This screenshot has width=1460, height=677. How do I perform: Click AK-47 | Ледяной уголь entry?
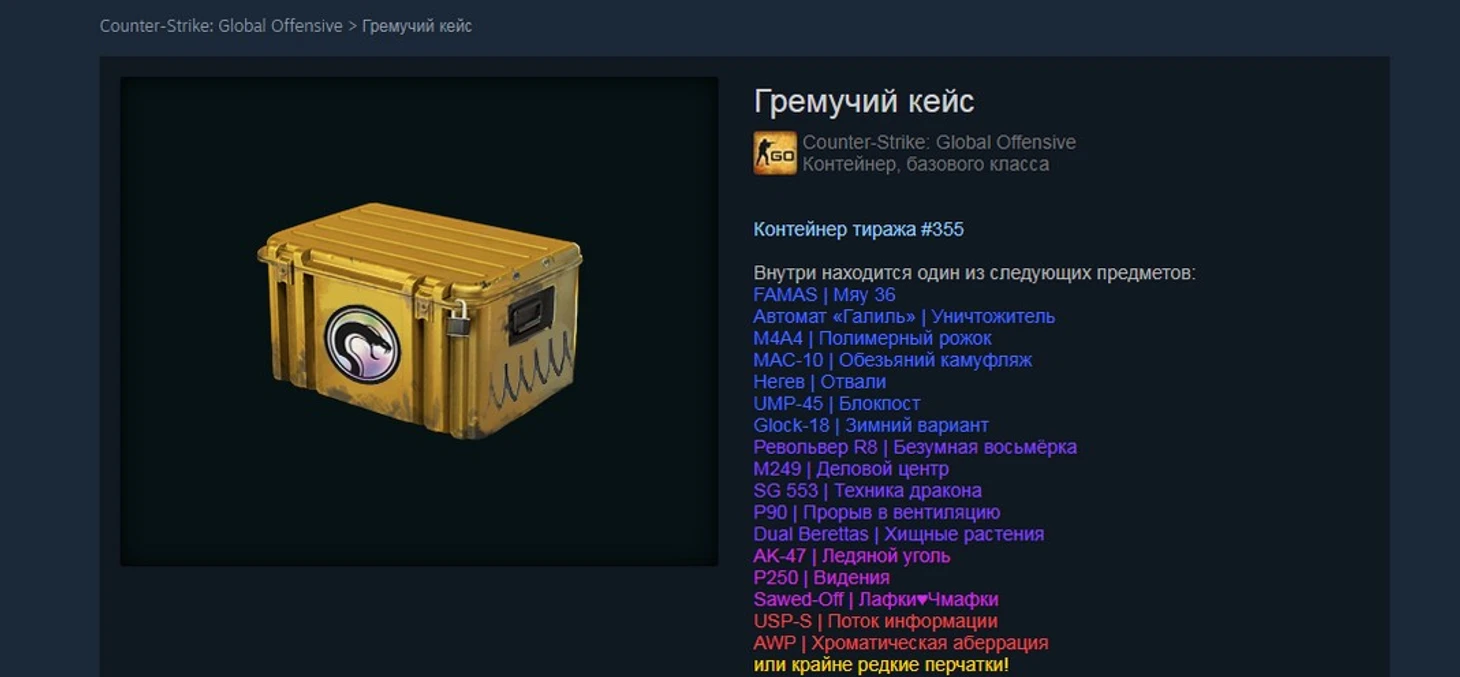851,556
